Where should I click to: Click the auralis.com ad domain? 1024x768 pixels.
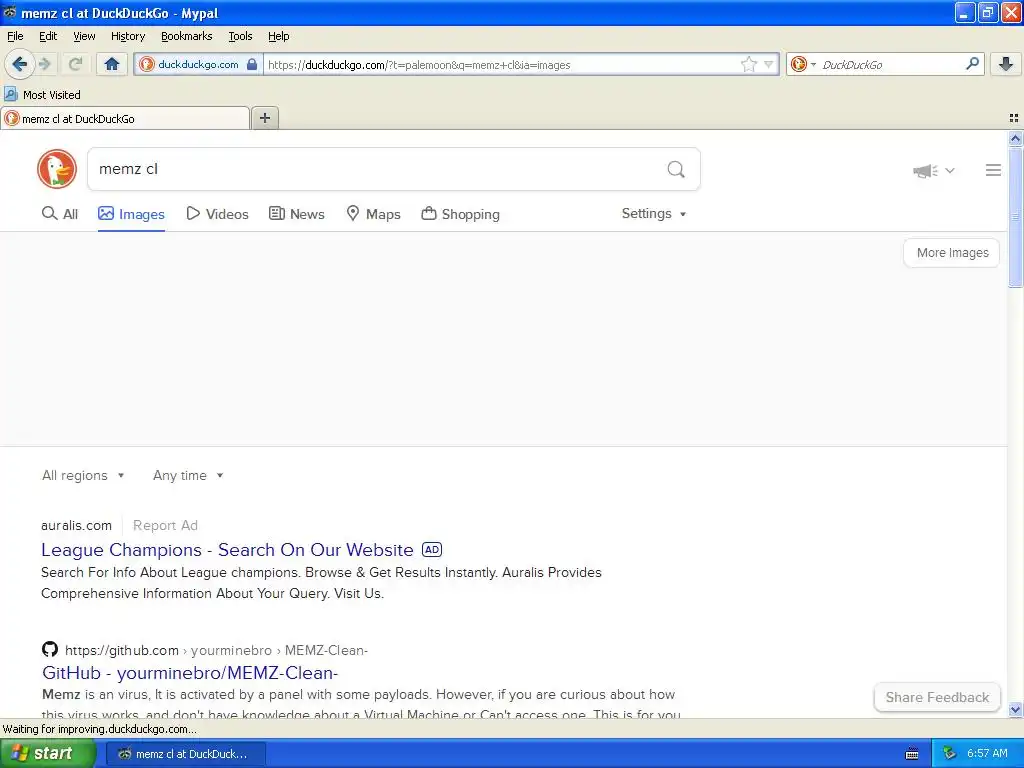[76, 525]
